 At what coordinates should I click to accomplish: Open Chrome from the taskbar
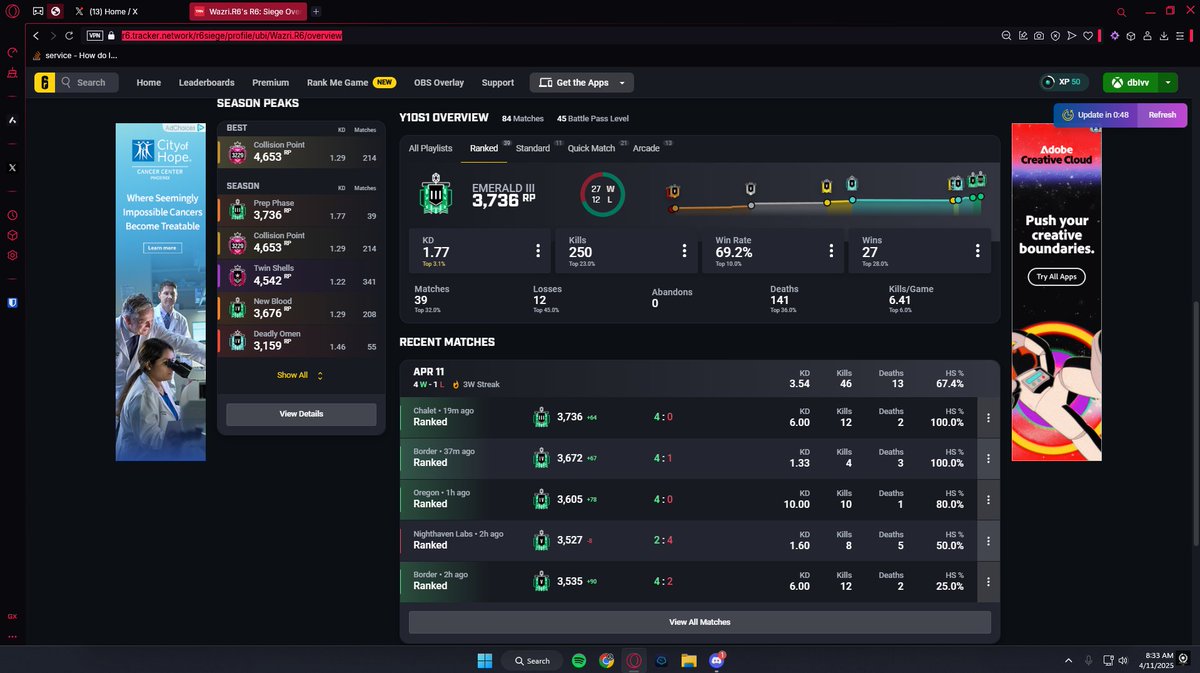(606, 660)
